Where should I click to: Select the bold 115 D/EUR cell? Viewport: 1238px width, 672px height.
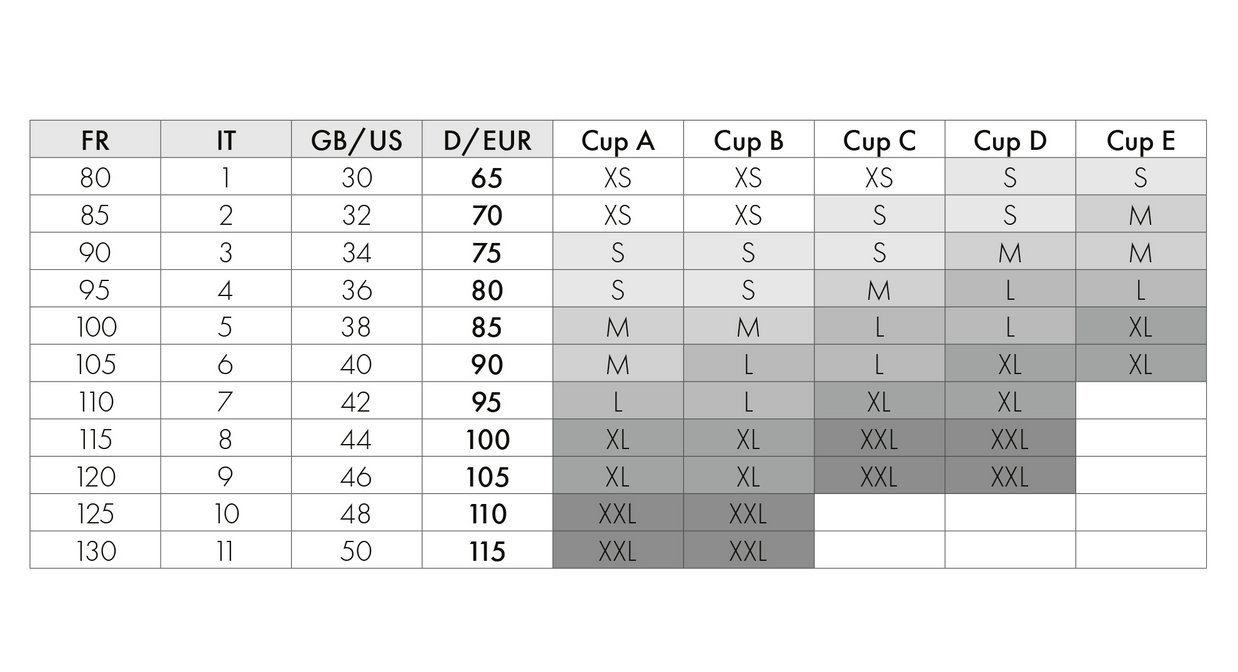[x=487, y=551]
